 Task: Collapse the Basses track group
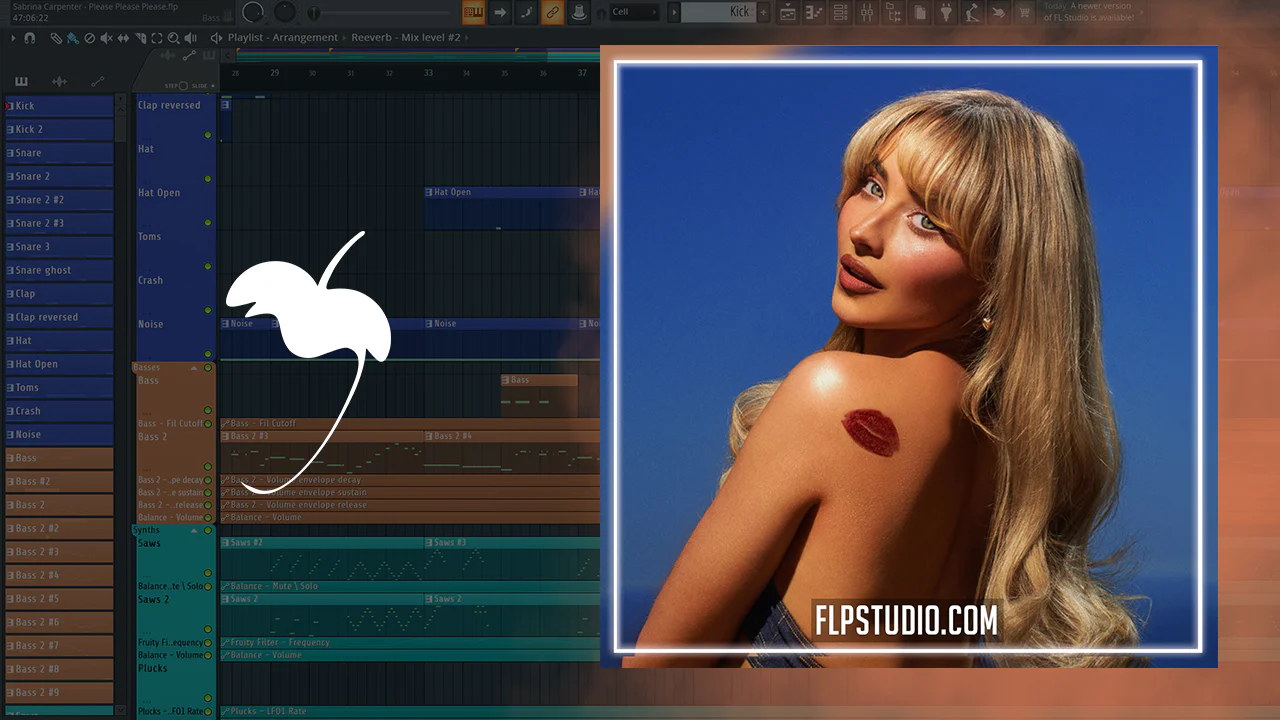coord(194,368)
